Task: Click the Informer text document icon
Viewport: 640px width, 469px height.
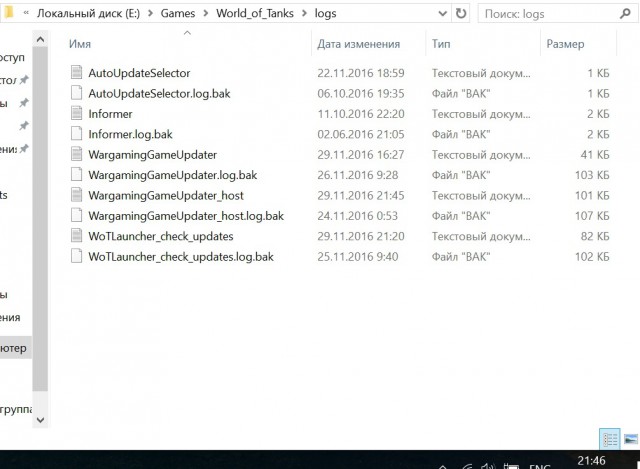Action: (76, 113)
